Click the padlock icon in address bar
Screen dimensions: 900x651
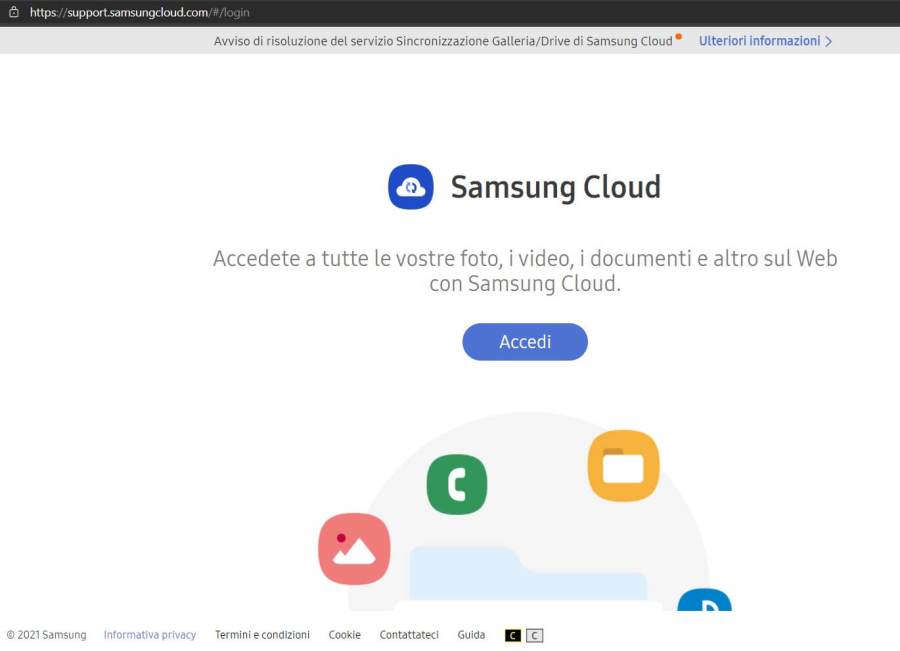point(14,12)
